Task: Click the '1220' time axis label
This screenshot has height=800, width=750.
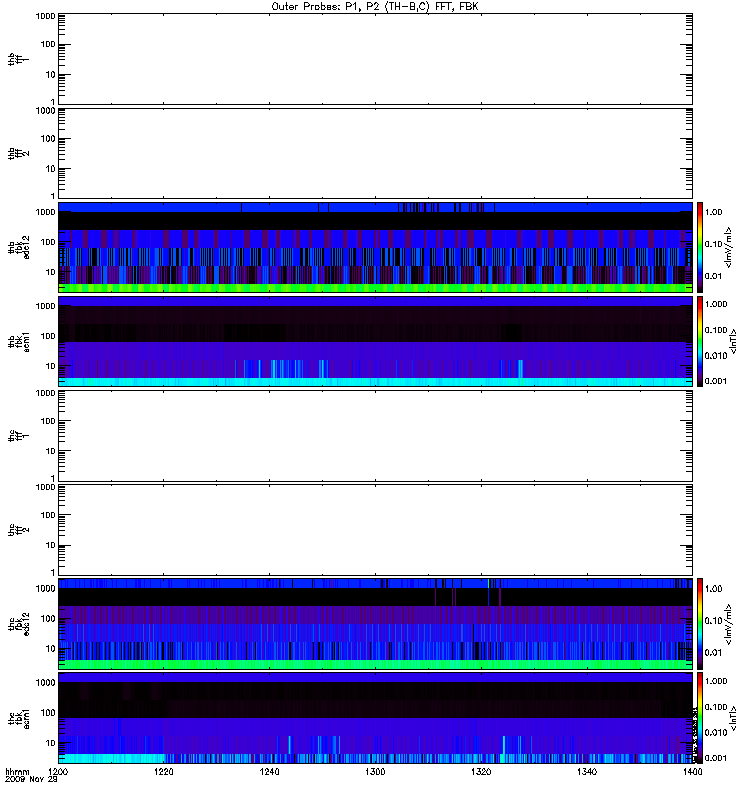Action: (164, 772)
